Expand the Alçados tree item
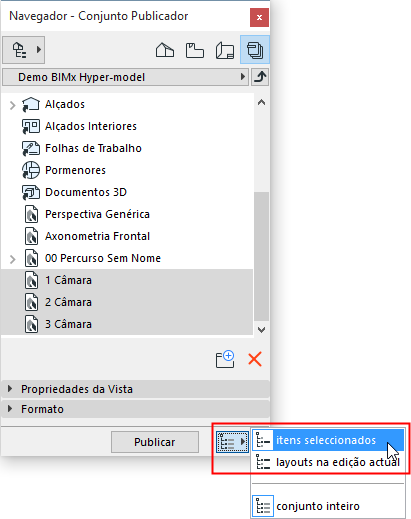 [x=13, y=105]
